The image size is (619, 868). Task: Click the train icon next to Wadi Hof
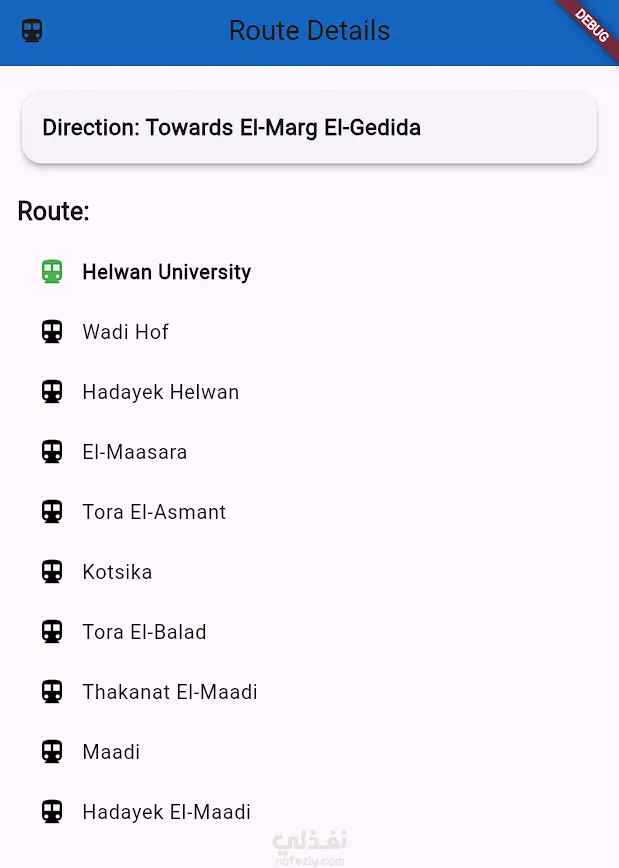tap(51, 331)
